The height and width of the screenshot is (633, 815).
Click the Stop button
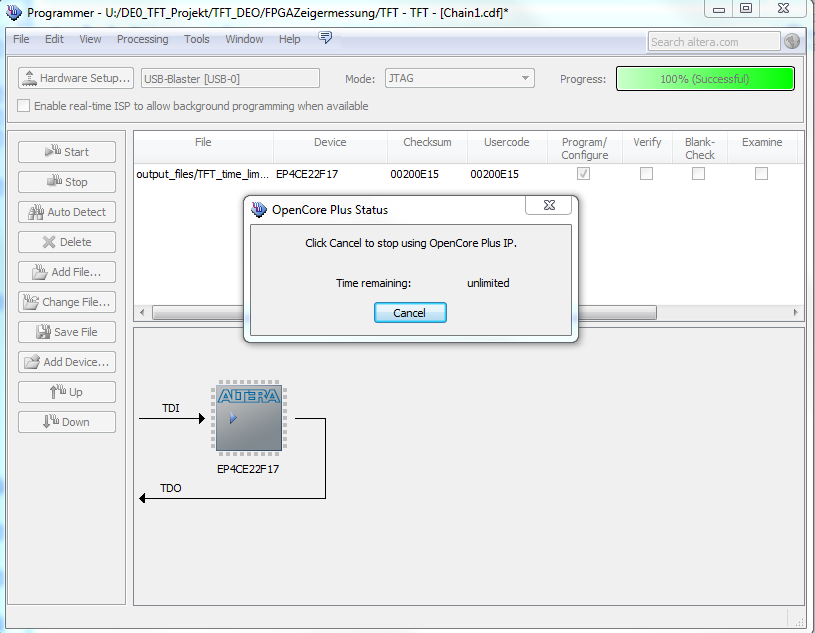point(67,182)
